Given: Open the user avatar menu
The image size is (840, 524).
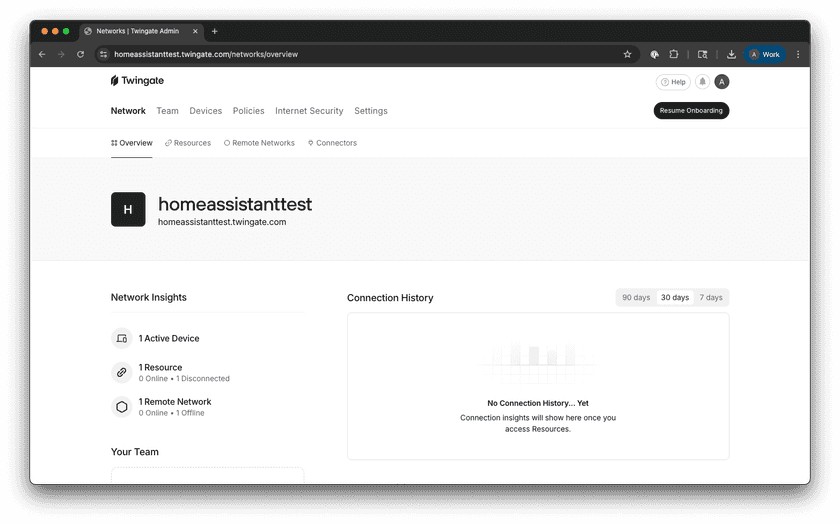Looking at the screenshot, I should click(x=722, y=81).
